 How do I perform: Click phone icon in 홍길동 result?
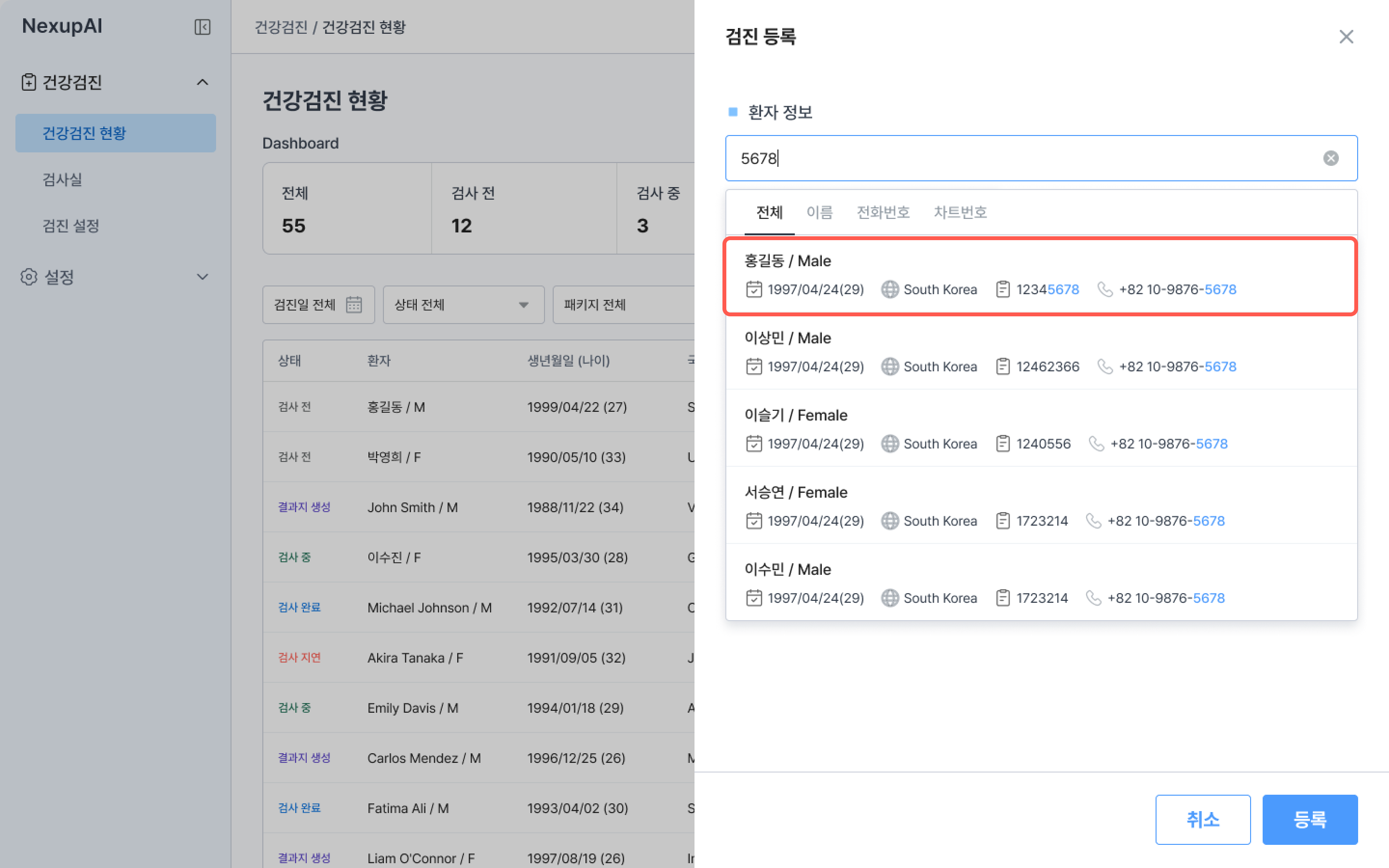[1105, 289]
